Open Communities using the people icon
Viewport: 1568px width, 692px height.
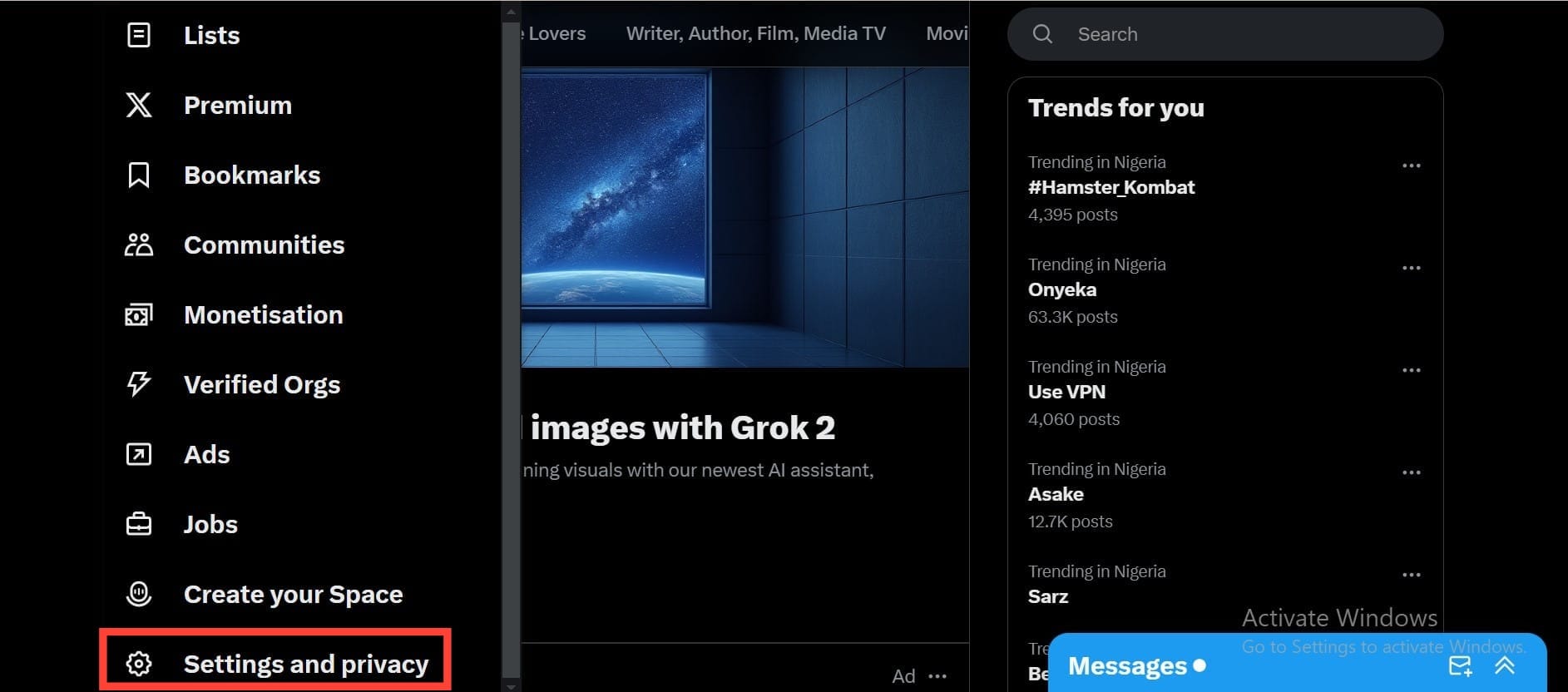138,245
